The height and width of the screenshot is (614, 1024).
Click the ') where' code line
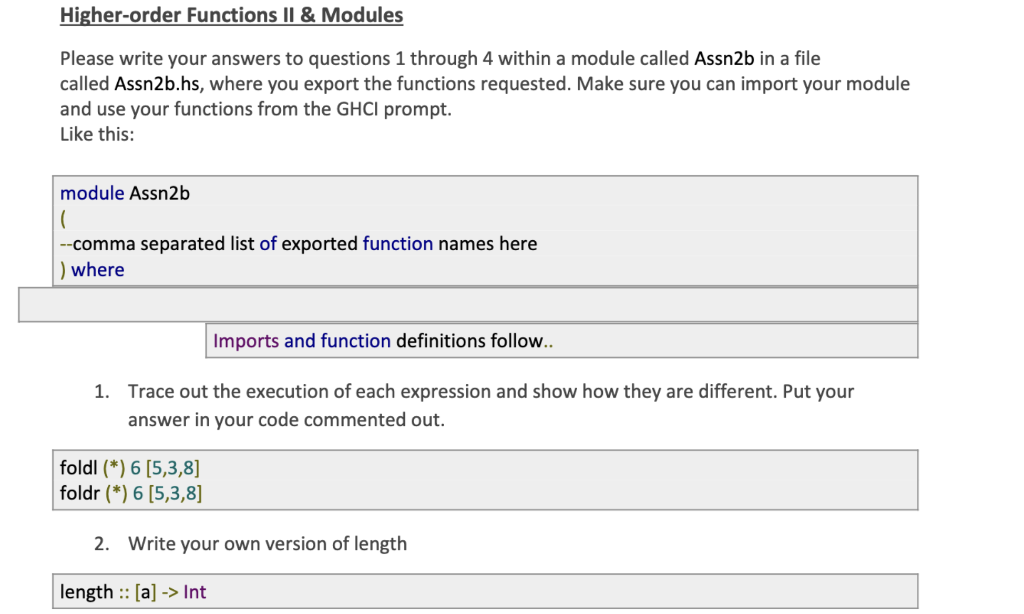tap(93, 270)
